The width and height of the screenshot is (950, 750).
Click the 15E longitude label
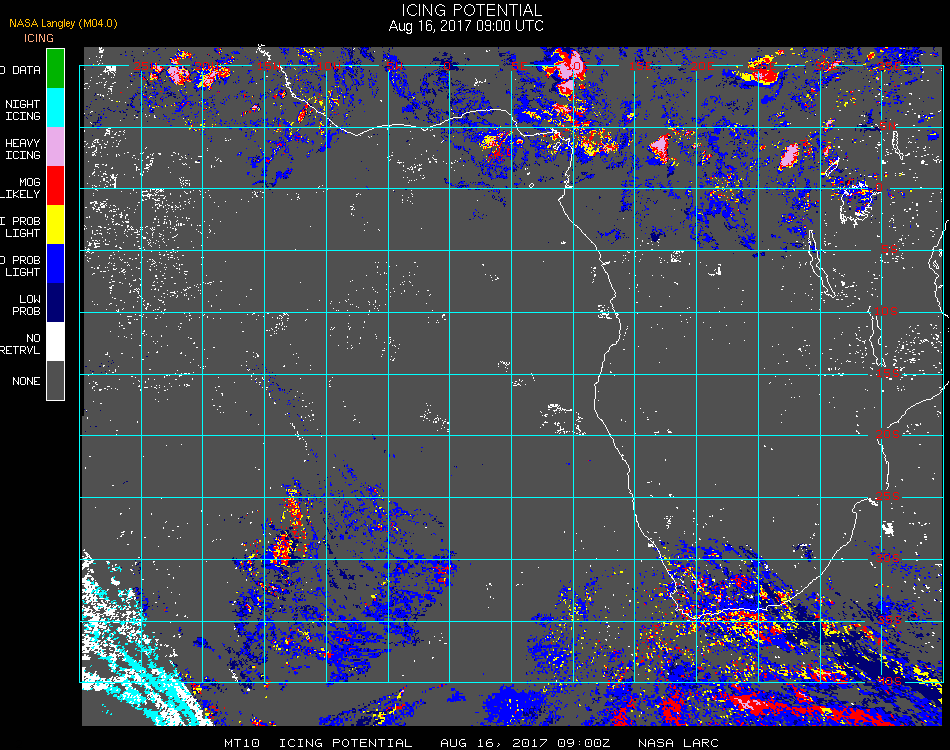[x=640, y=65]
